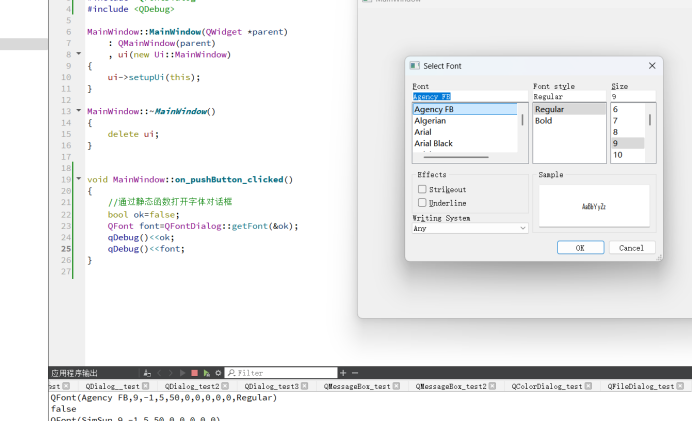
Task: Click the font list horizontal scrollbar
Action: [x=456, y=157]
